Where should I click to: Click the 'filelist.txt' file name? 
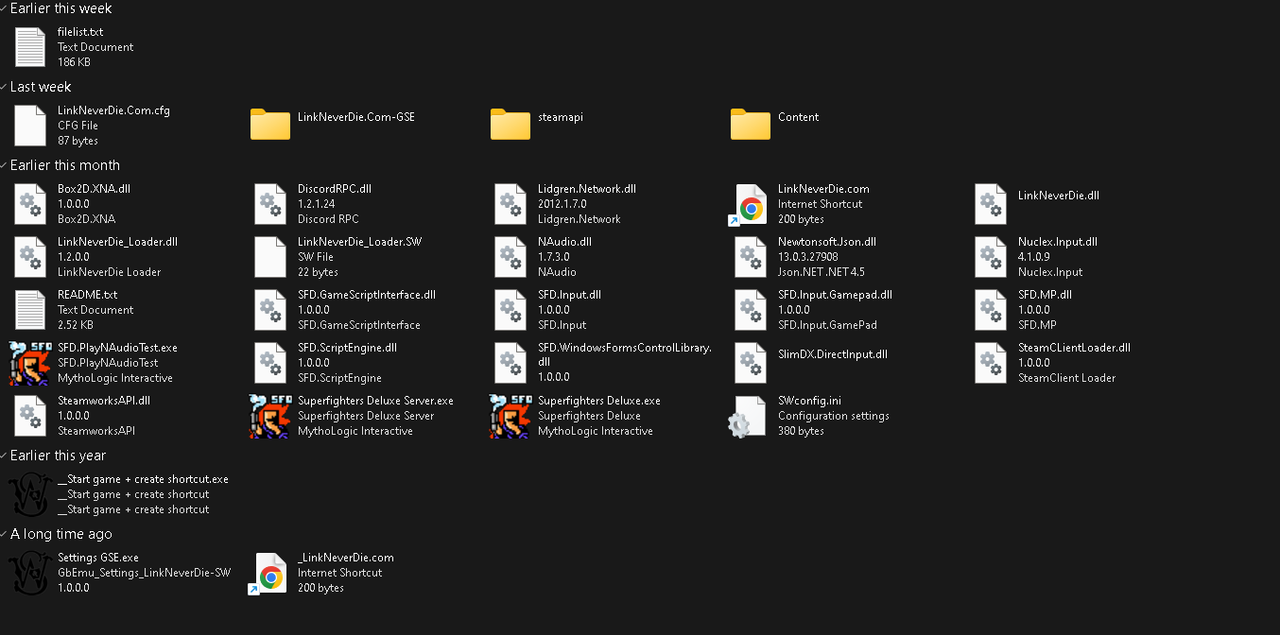[80, 32]
